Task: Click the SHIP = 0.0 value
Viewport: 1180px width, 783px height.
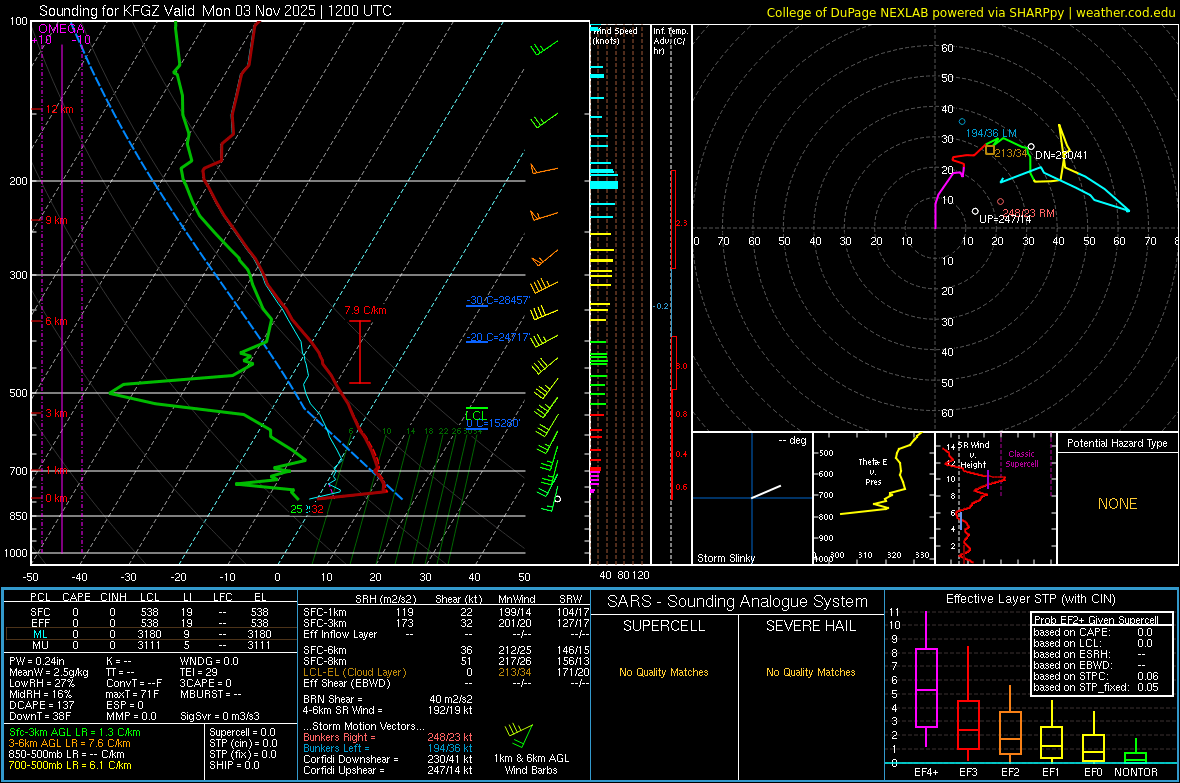Action: (234, 765)
